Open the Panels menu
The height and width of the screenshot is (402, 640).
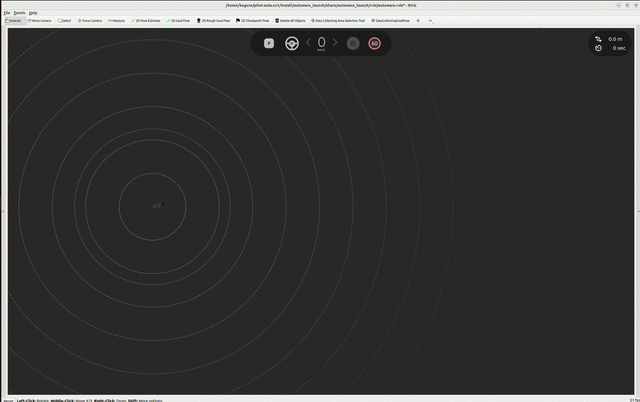(19, 13)
